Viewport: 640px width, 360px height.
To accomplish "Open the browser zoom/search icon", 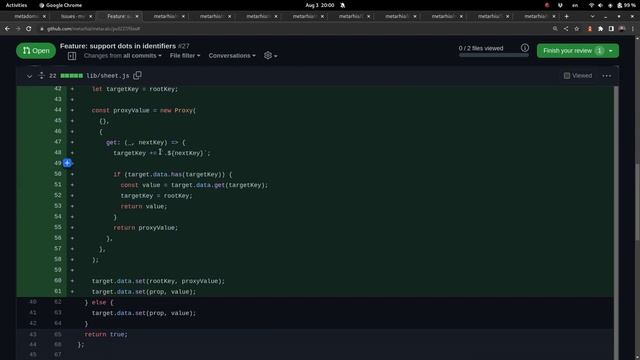I will 555,29.
